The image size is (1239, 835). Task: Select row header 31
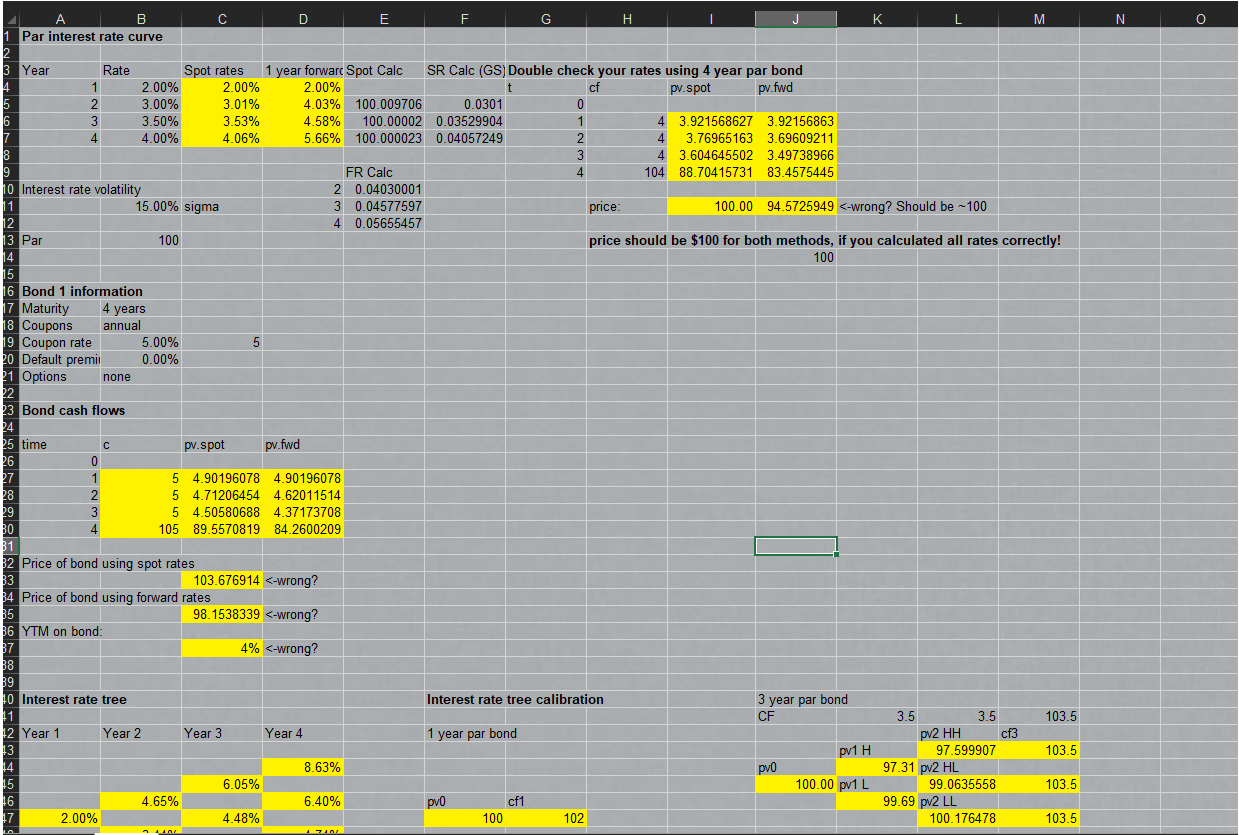9,546
